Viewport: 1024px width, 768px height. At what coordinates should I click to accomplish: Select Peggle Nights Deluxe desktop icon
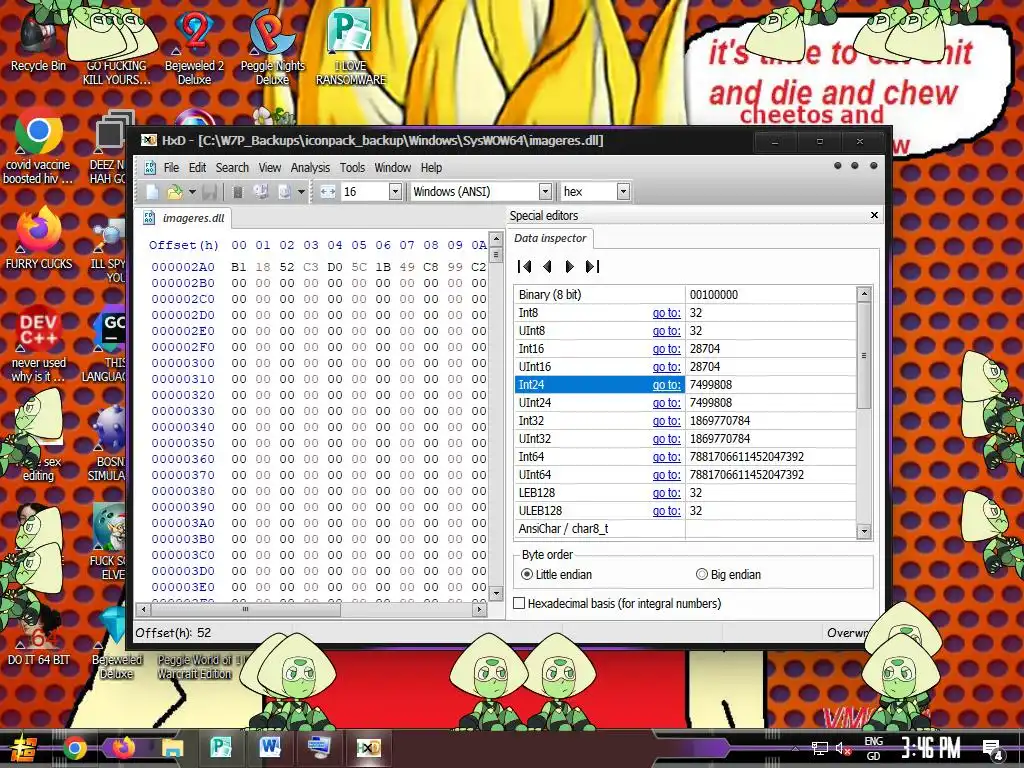pyautogui.click(x=272, y=49)
